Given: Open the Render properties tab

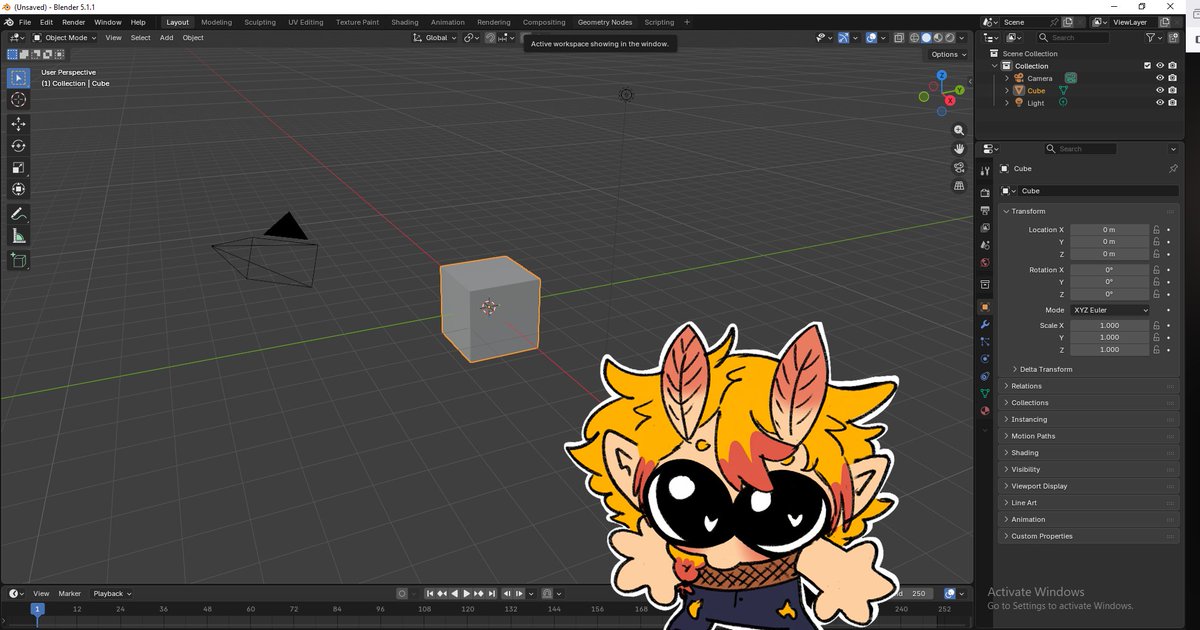Looking at the screenshot, I should 985,193.
